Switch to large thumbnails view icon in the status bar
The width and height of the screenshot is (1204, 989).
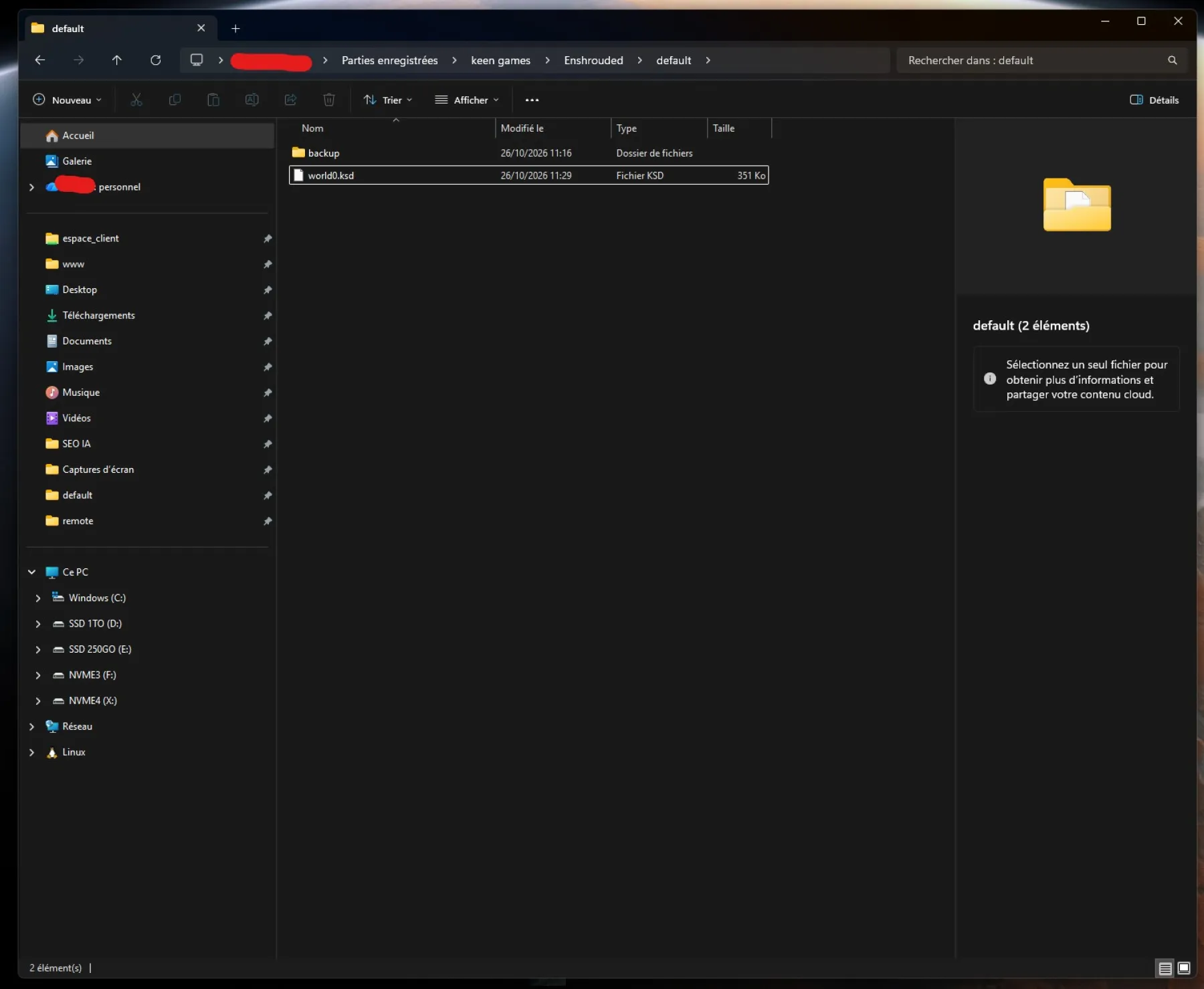1184,968
